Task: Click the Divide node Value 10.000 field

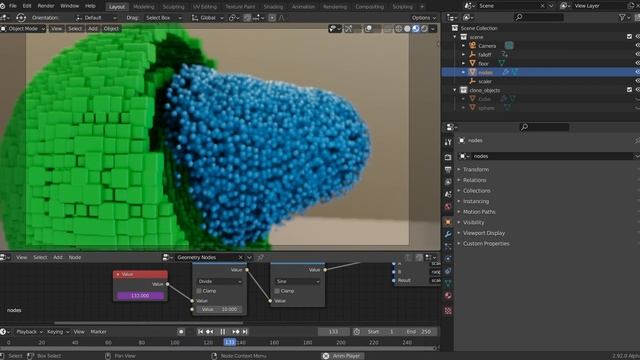Action: (220, 309)
